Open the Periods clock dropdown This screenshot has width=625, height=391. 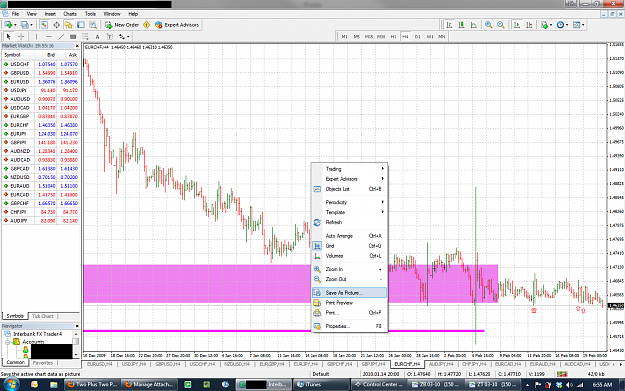562,25
